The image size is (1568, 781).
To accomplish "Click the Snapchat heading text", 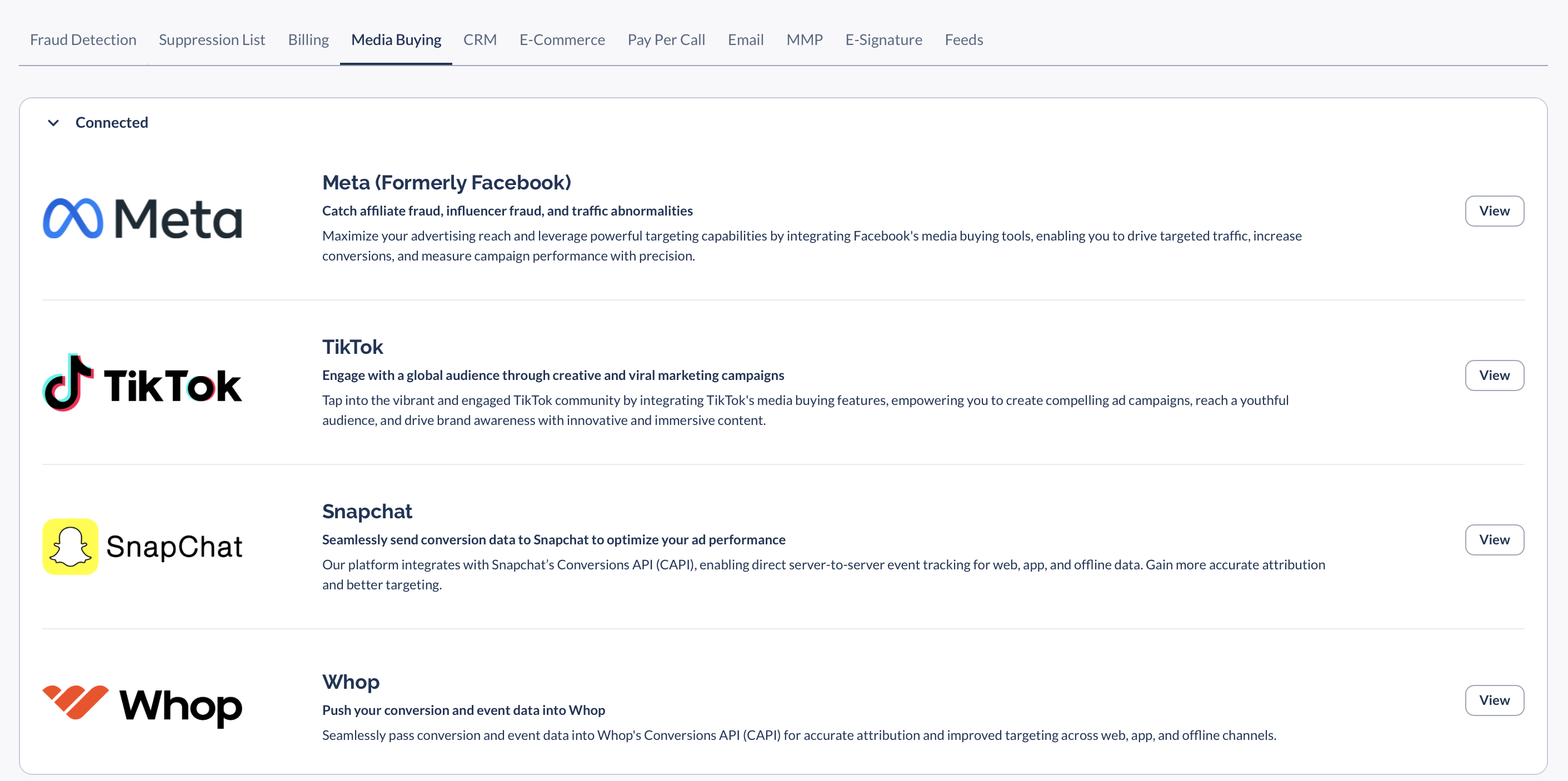I will click(367, 512).
